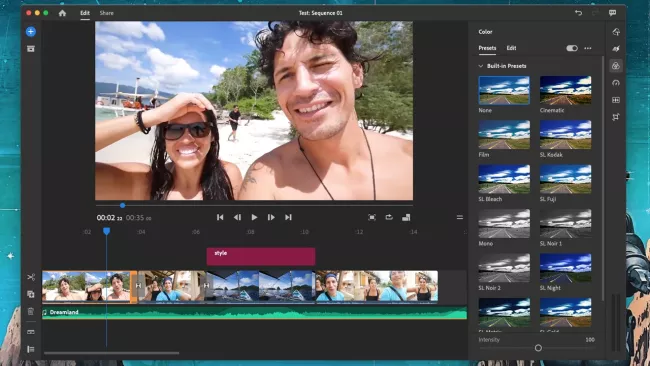
Task: Jump to the end of the sequence
Action: click(x=288, y=217)
